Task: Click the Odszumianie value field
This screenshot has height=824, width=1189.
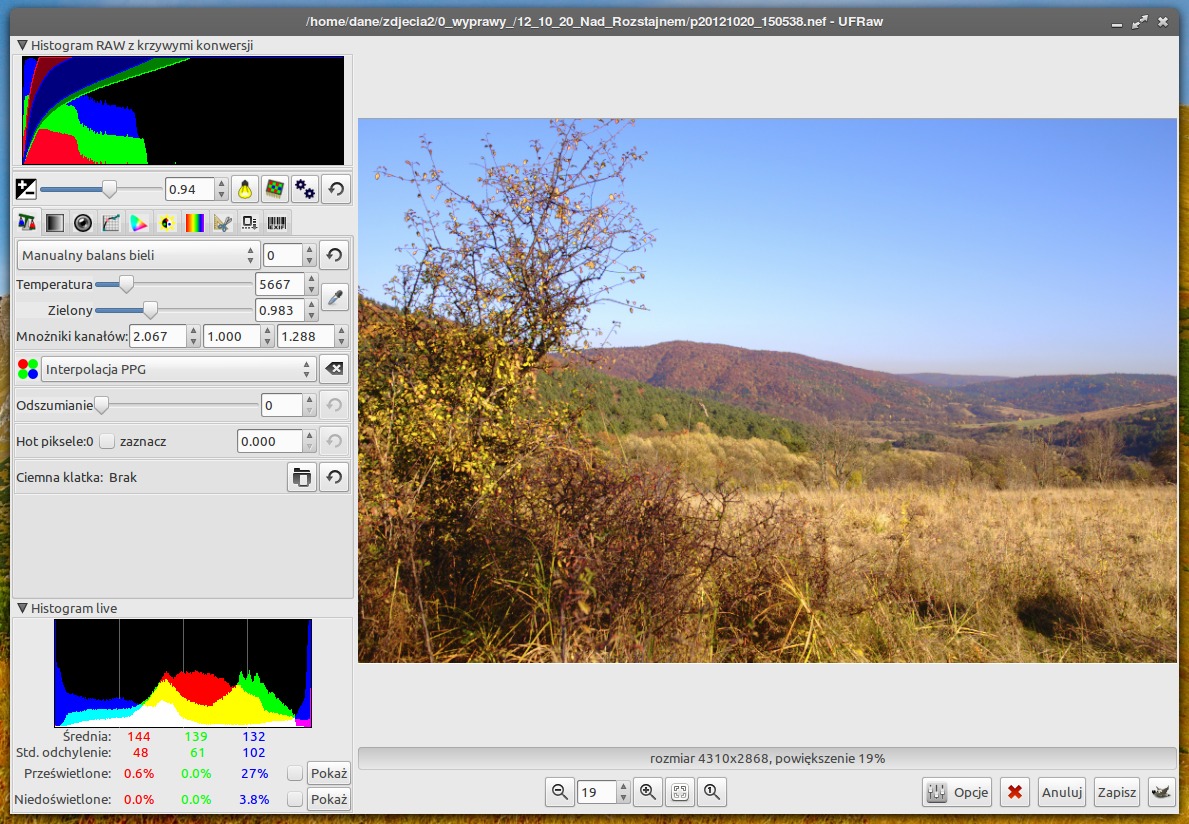Action: tap(281, 406)
